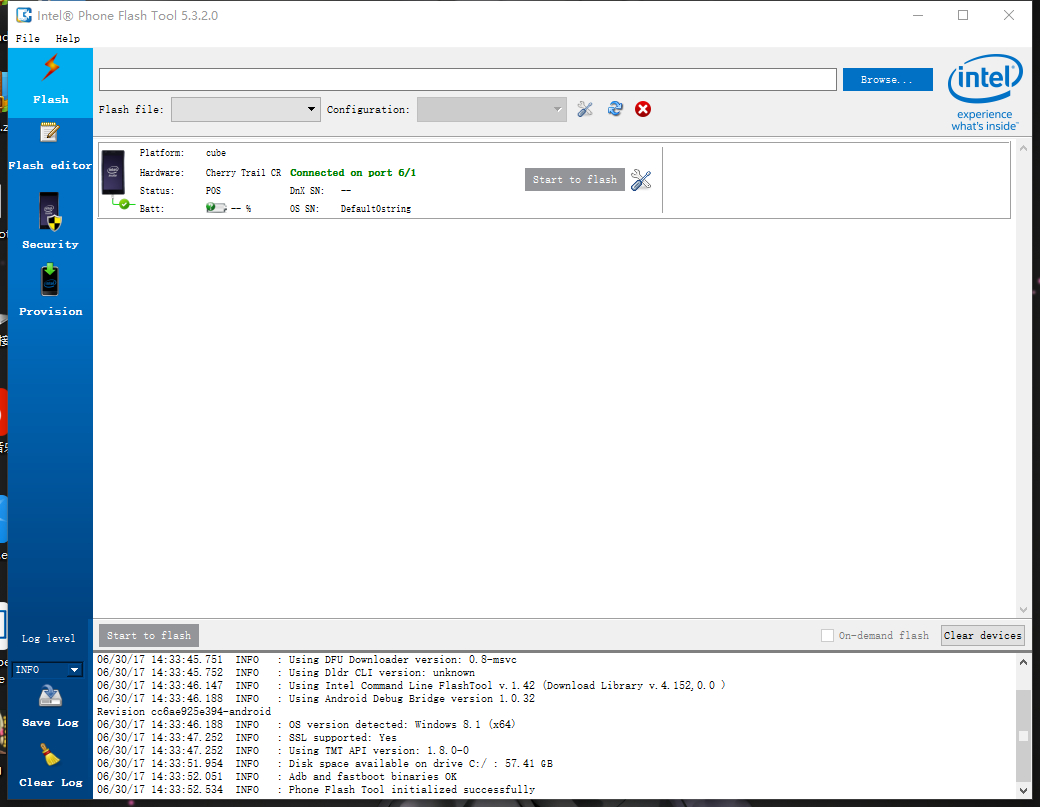
Task: Minimize the Phone Flash Tool window
Action: click(918, 15)
